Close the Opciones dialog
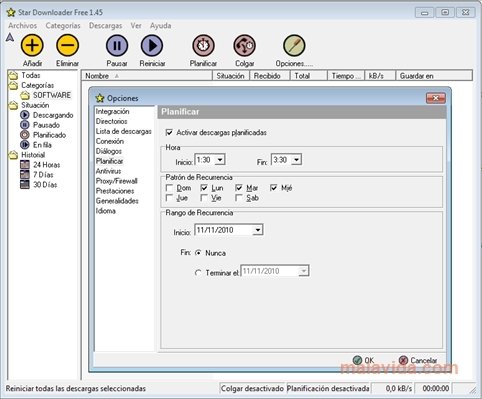482x399 pixels. (435, 98)
